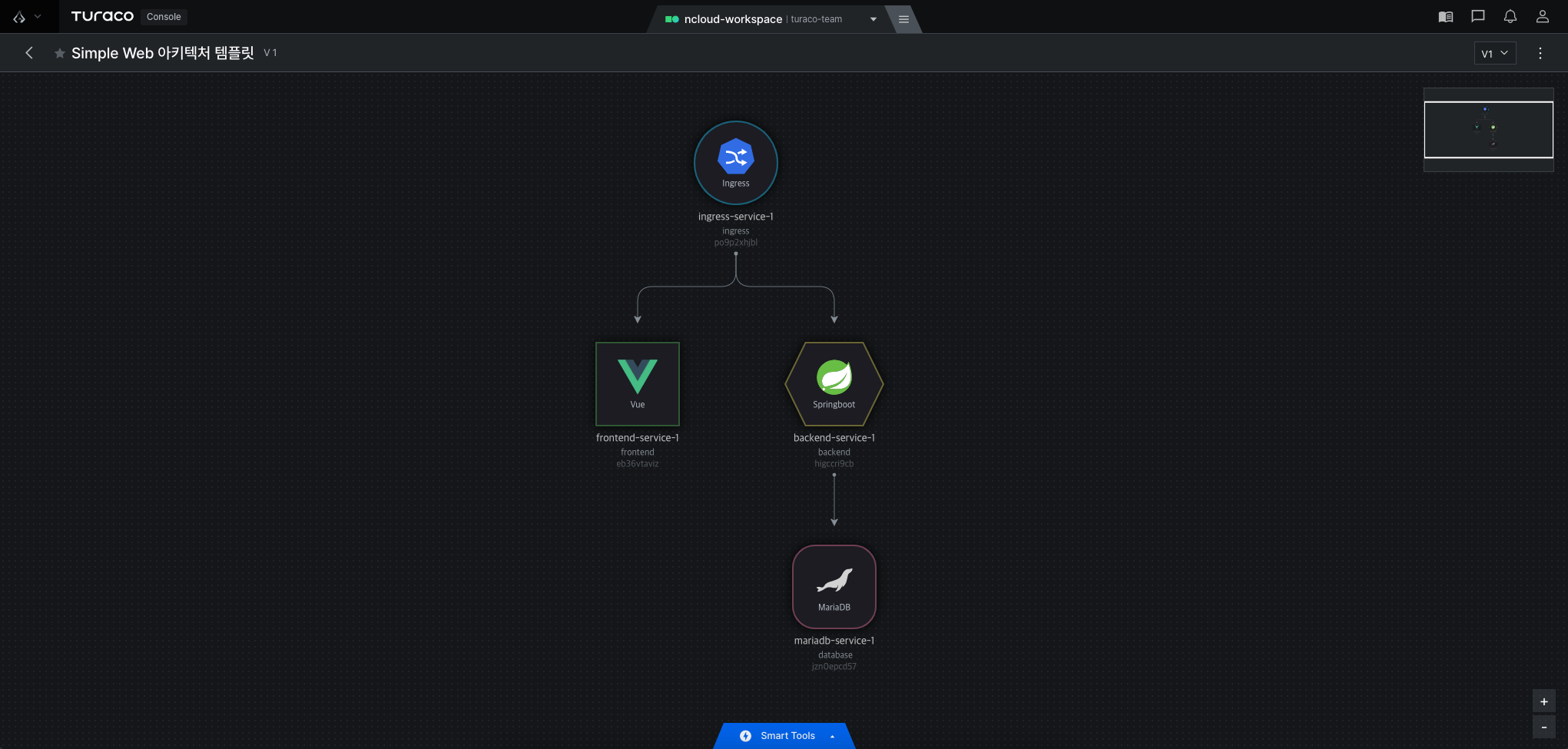Click the eb36vtaviz ID text

(638, 464)
